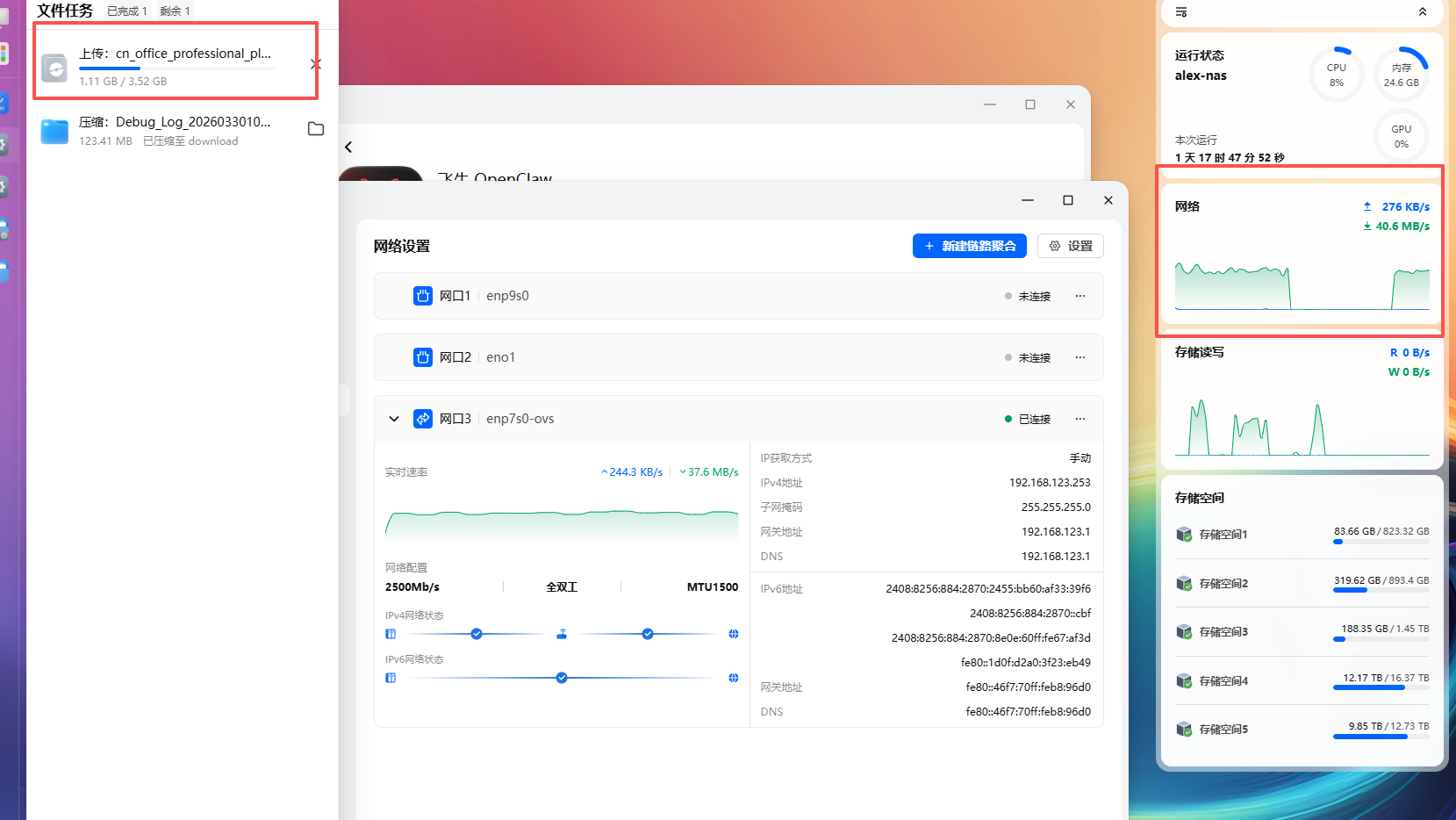Click the subnet mask 255.255.255.0
Screen dimensions: 1456x820
pos(1056,507)
